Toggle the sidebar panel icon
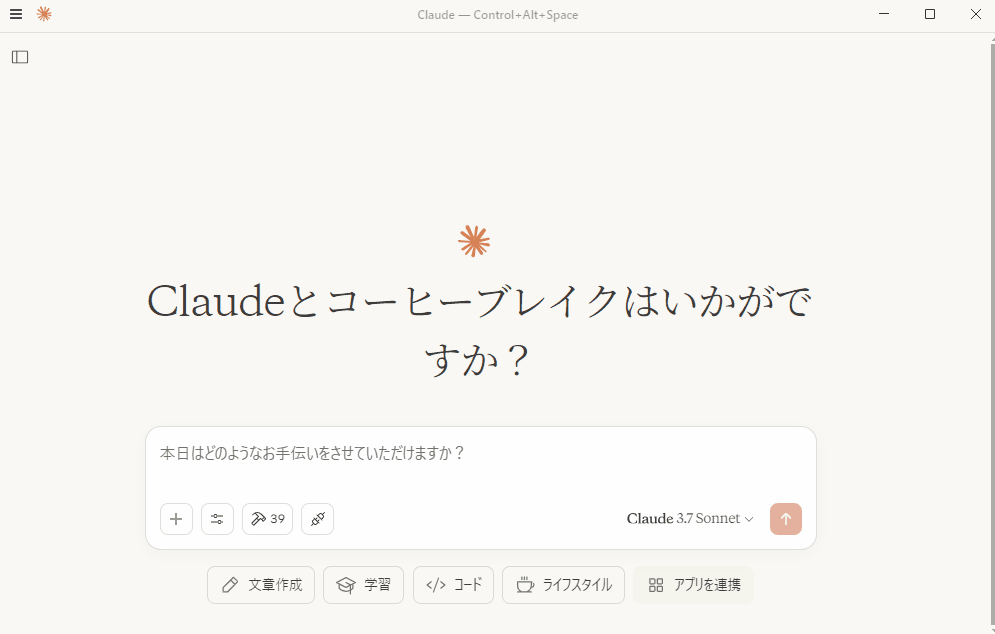 tap(20, 57)
